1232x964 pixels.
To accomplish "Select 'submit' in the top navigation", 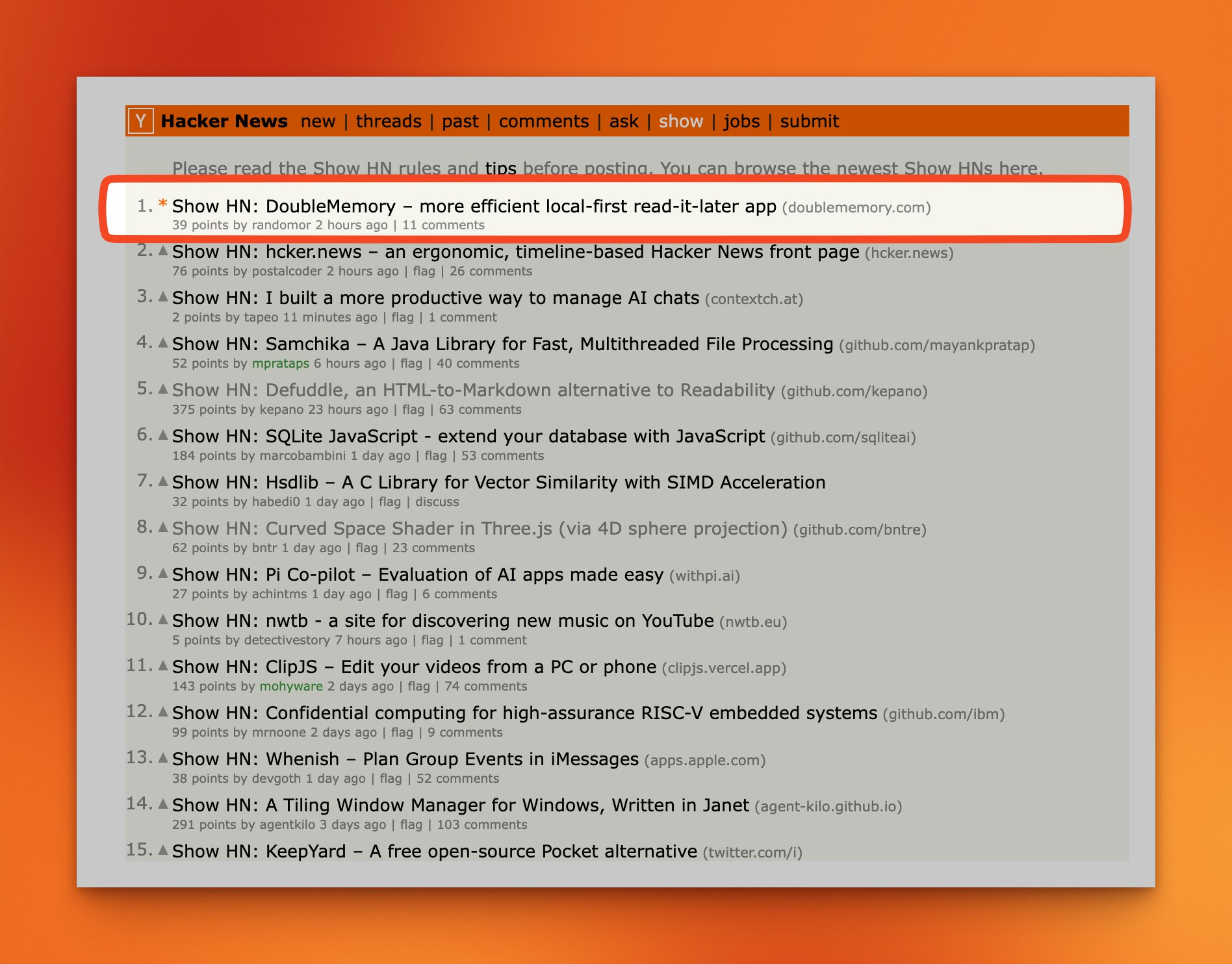I will 809,121.
